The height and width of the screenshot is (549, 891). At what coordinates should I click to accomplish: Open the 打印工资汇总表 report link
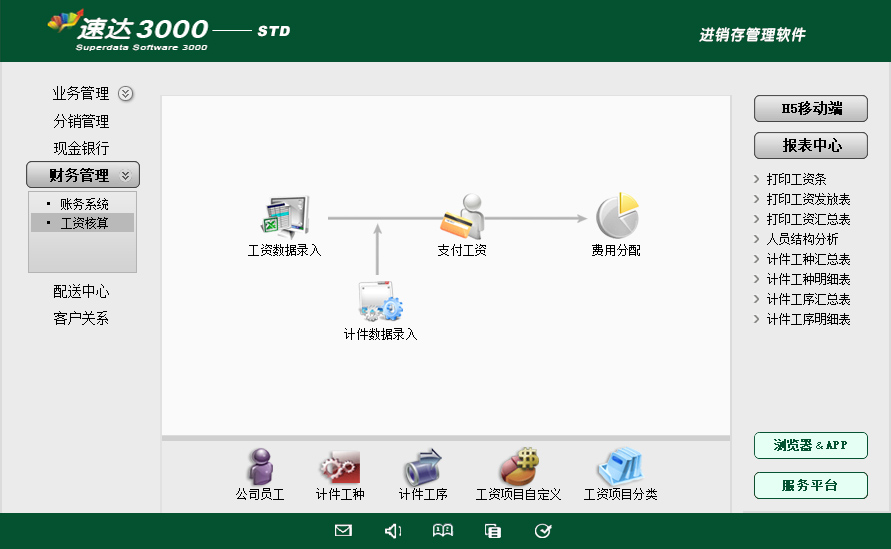tap(808, 219)
